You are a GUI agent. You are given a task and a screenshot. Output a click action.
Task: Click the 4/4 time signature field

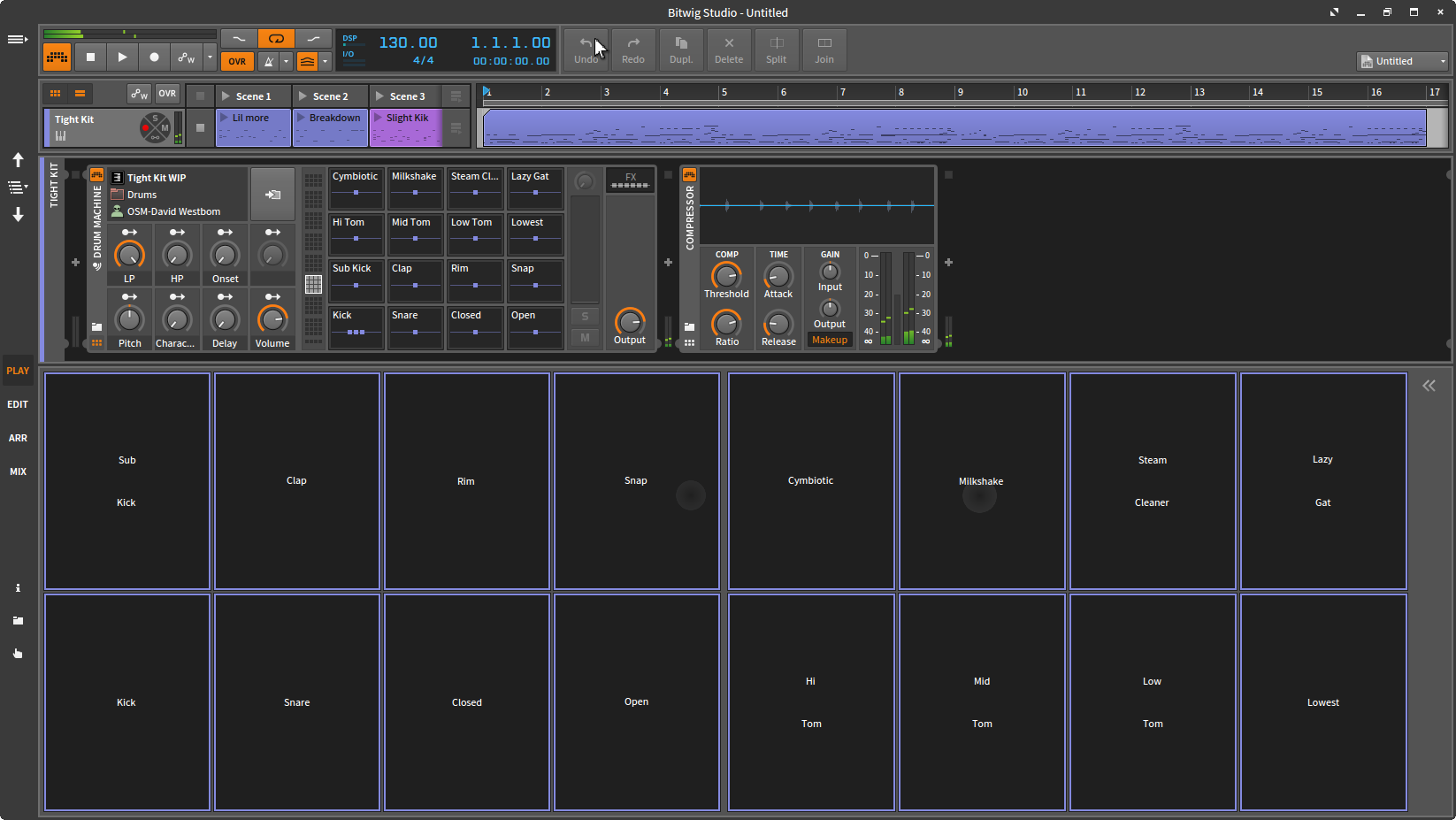[x=423, y=61]
